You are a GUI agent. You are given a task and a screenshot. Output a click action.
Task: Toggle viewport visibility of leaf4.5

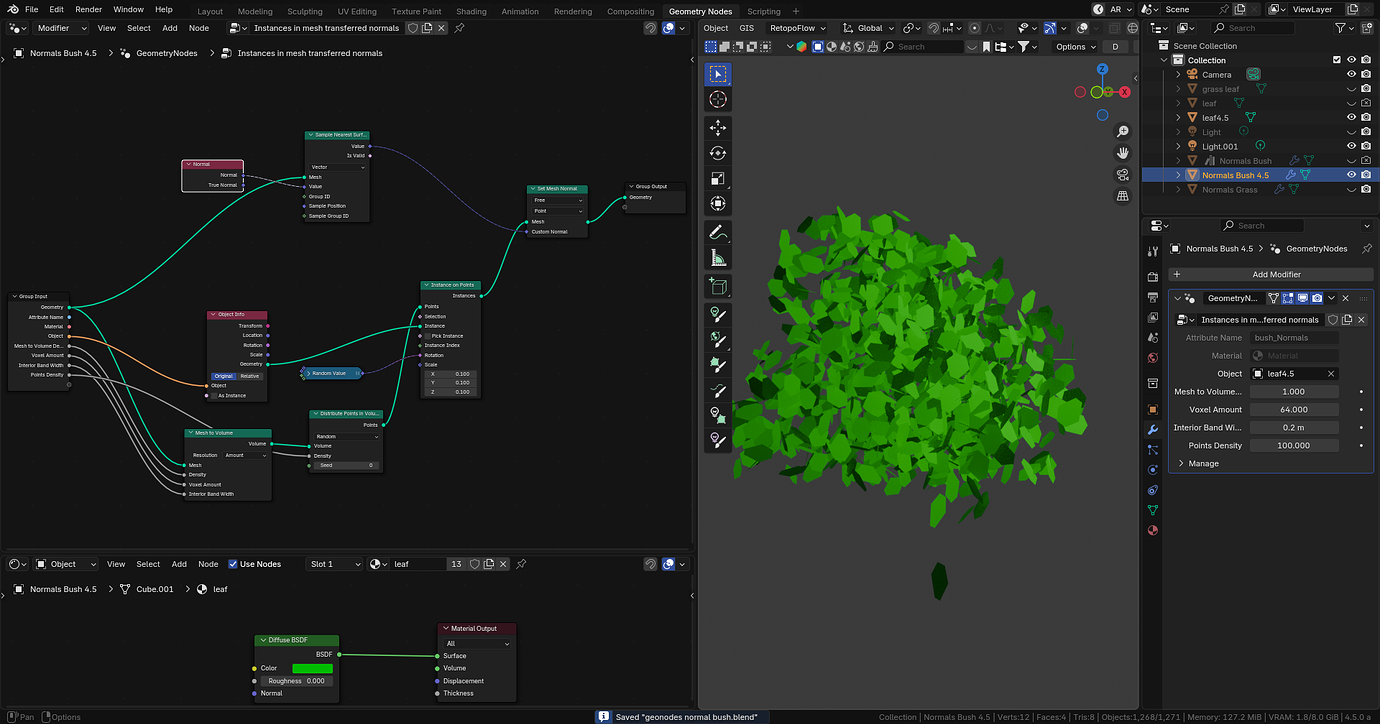1352,117
